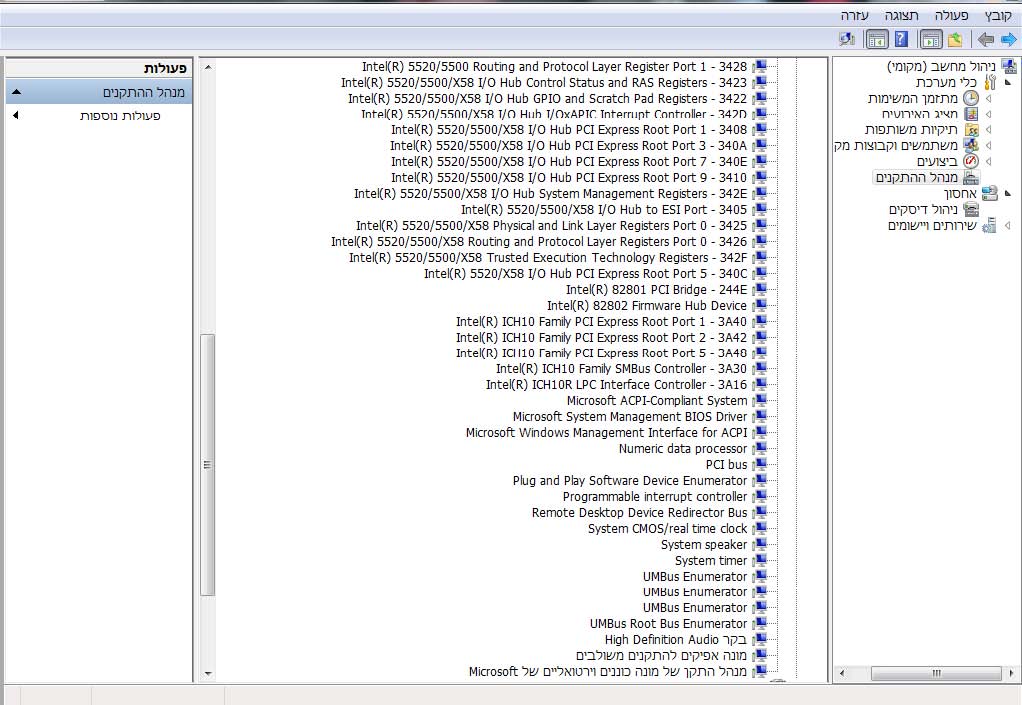Image resolution: width=1022 pixels, height=705 pixels.
Task: Click the up-one-level folder toolbar icon
Action: (x=956, y=40)
